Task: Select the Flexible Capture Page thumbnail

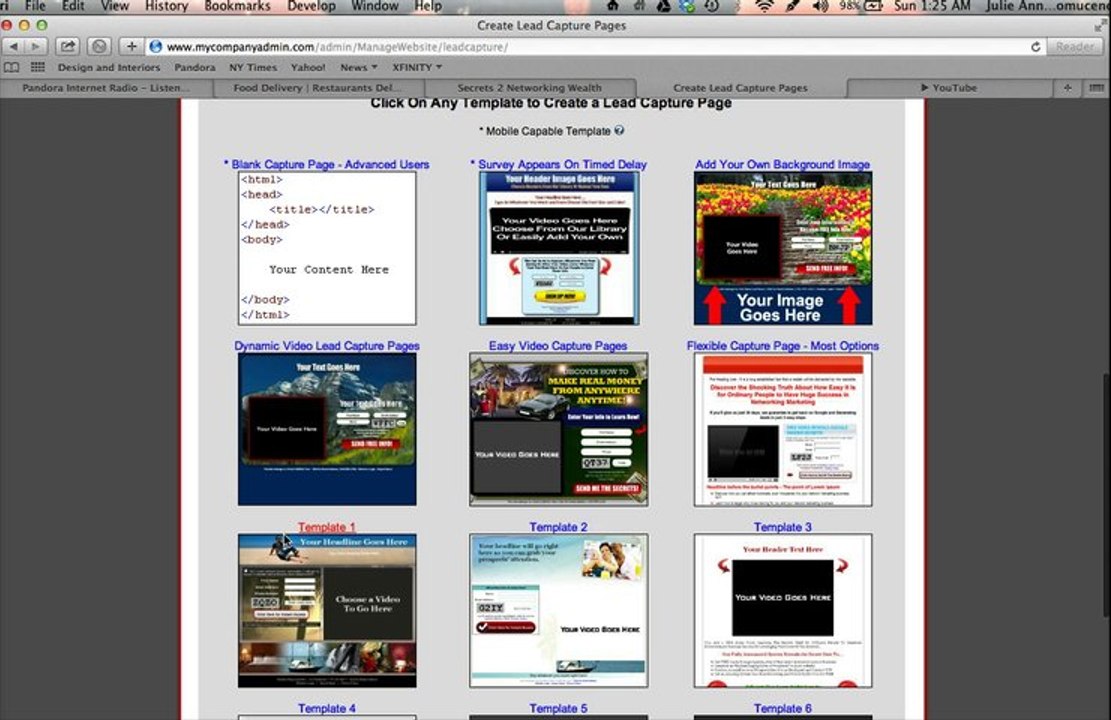Action: click(x=782, y=429)
